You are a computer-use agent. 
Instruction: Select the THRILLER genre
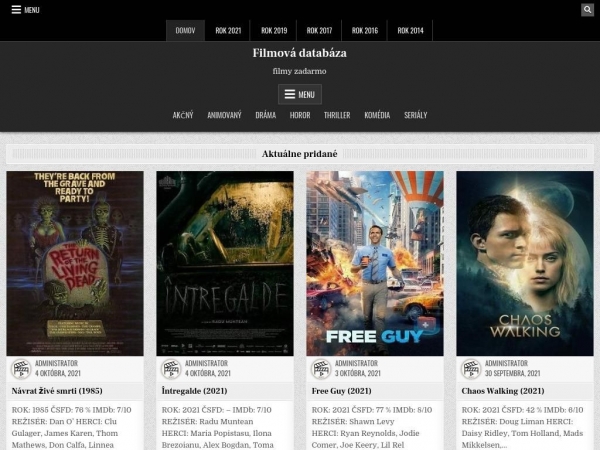[x=337, y=115]
